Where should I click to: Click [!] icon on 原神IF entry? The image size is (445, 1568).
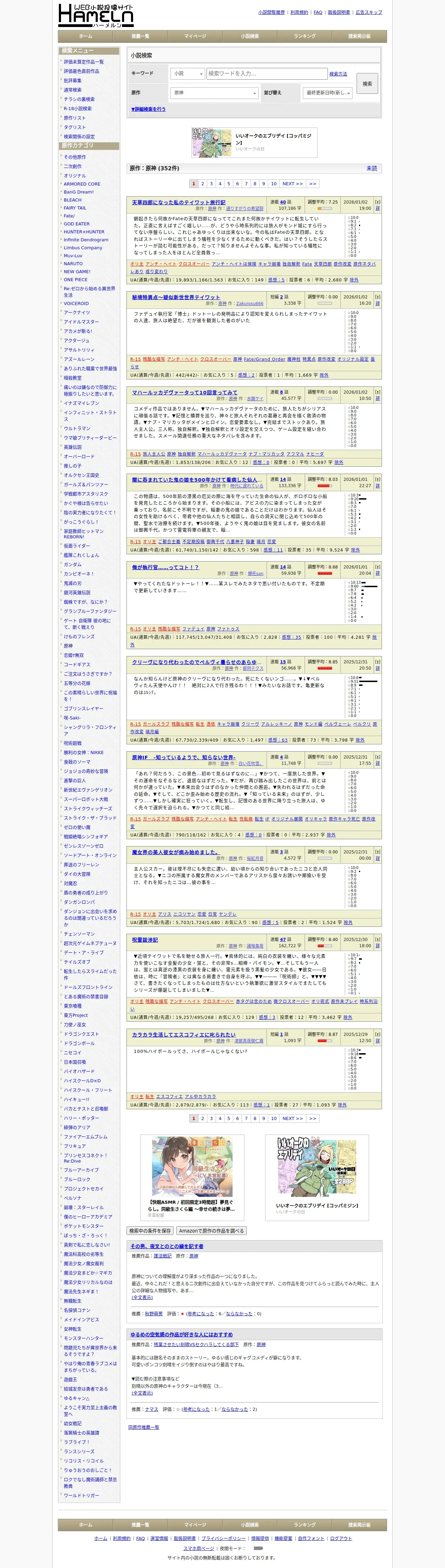377,756
